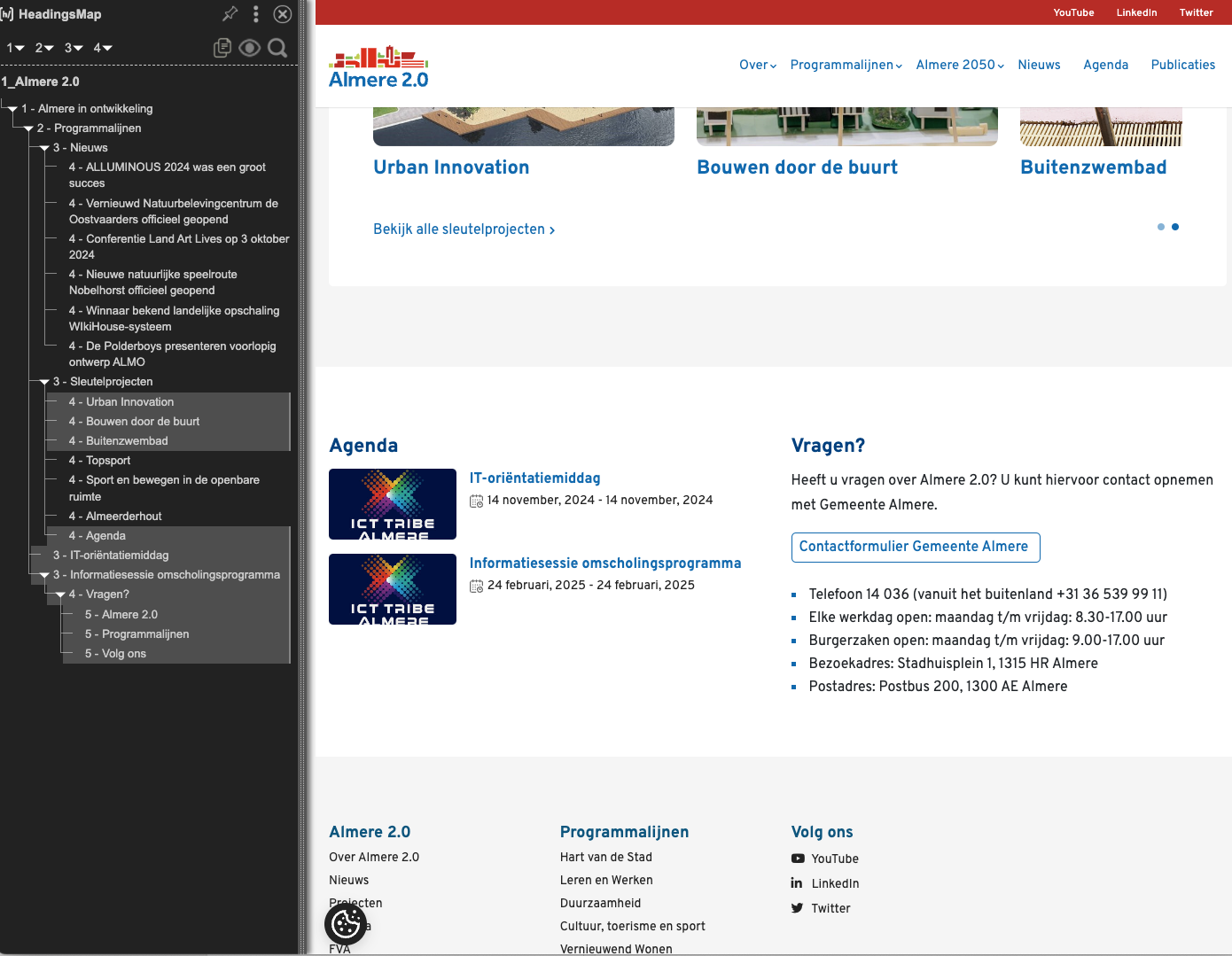Viewport: 1232px width, 956px height.
Task: Click 'Bekijk alle sleutelprojecten' link
Action: pos(464,229)
